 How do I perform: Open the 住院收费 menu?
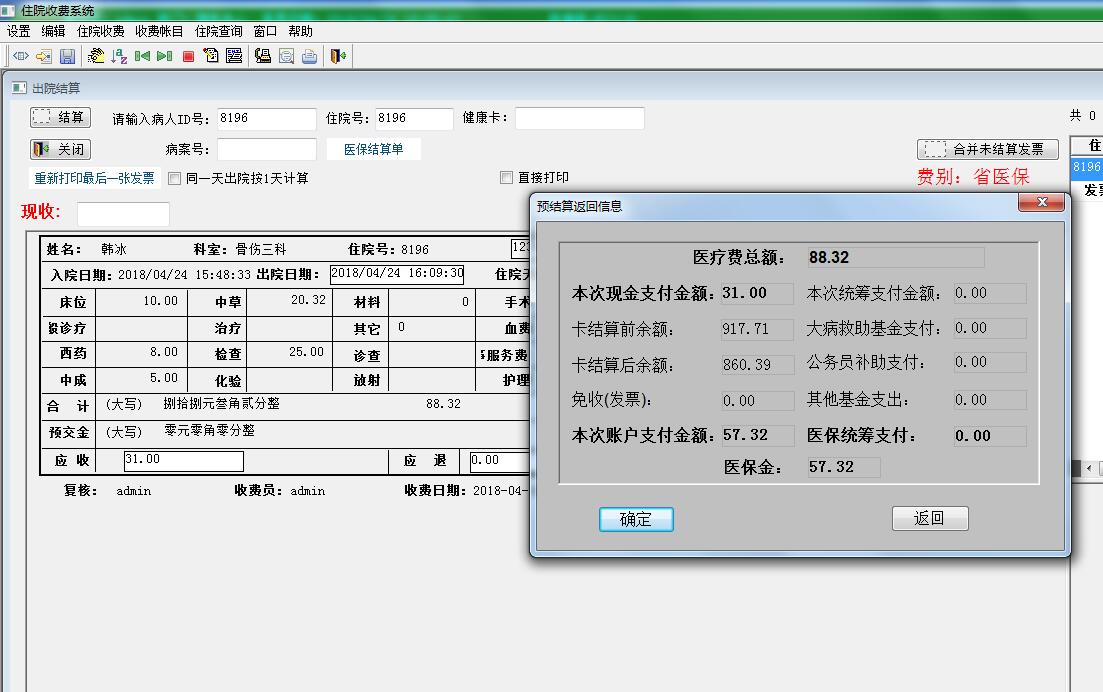tap(101, 31)
